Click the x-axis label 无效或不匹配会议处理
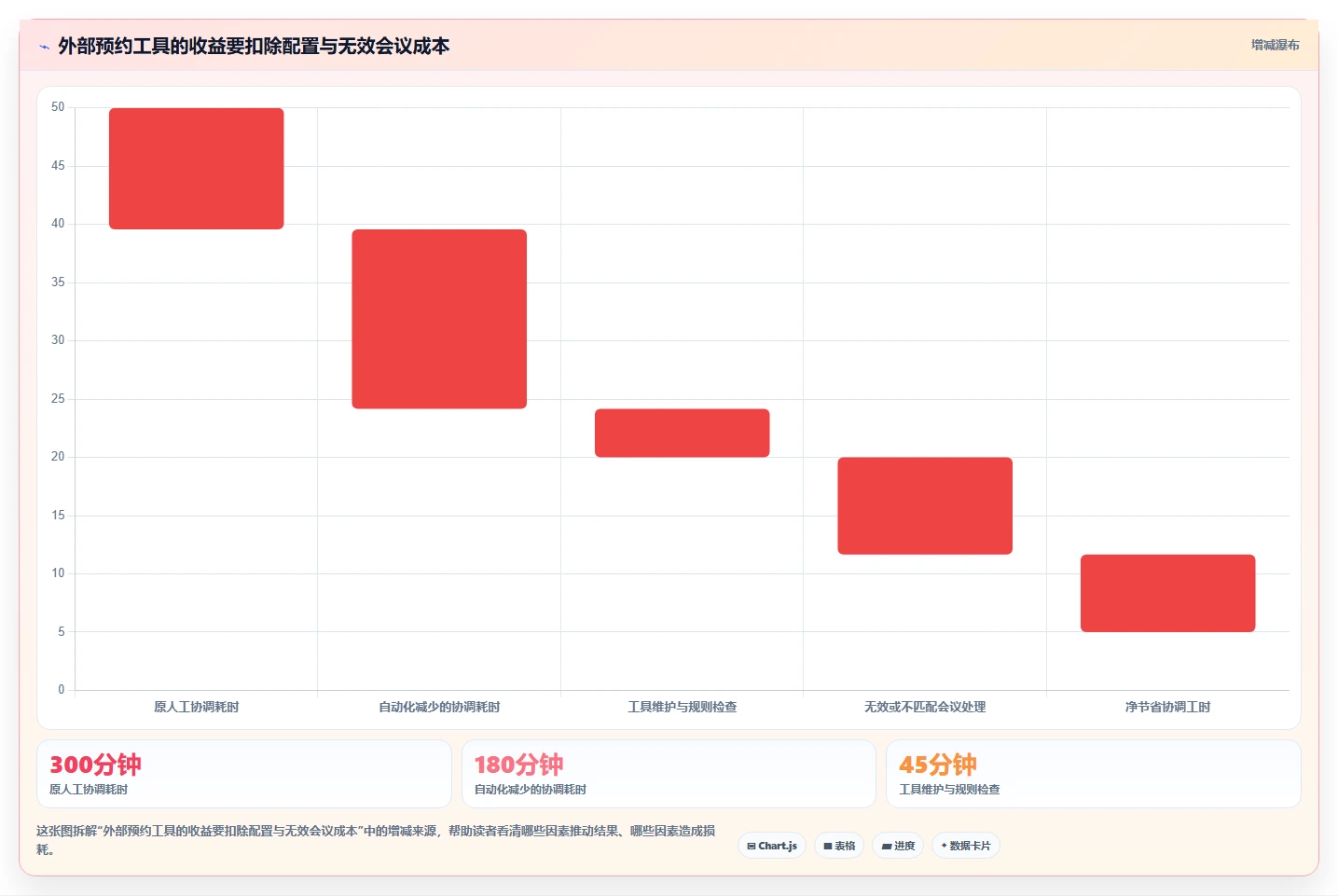 (x=925, y=707)
